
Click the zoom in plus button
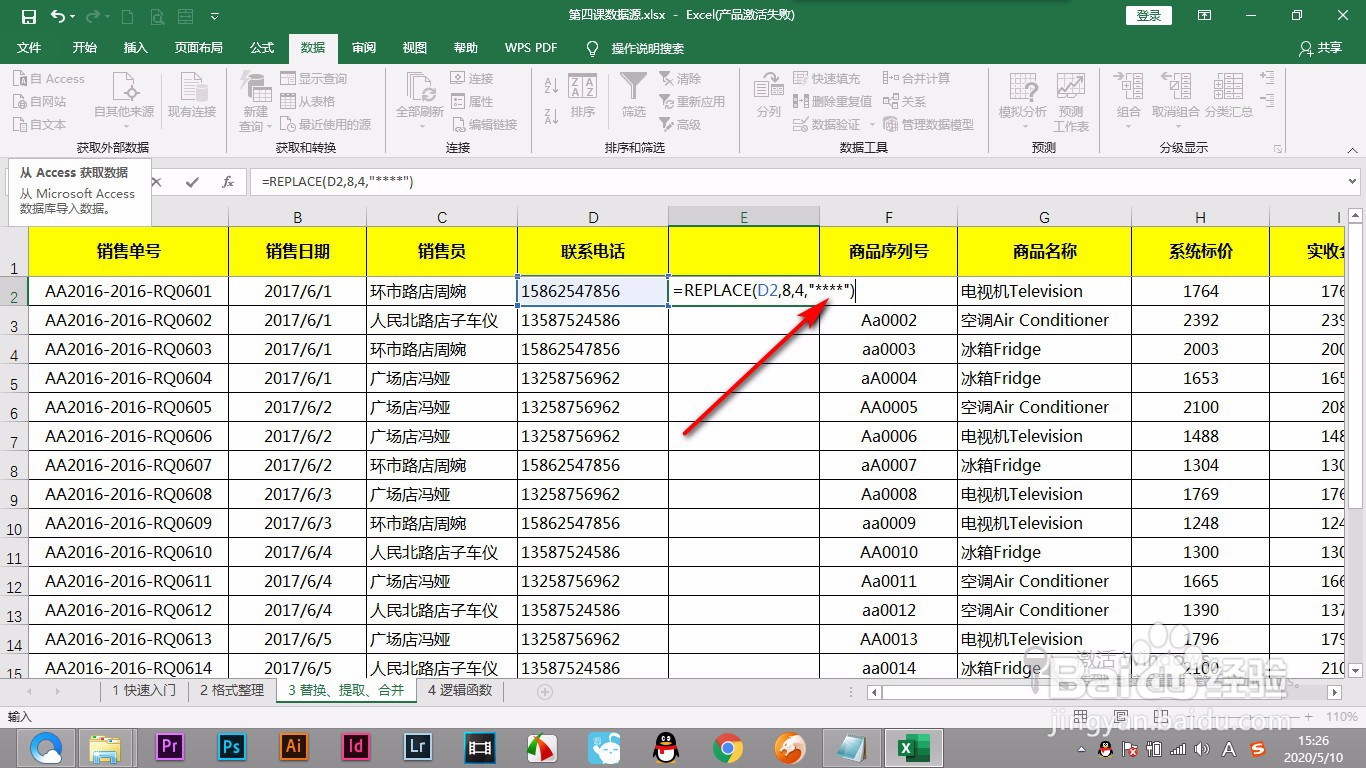(1309, 717)
